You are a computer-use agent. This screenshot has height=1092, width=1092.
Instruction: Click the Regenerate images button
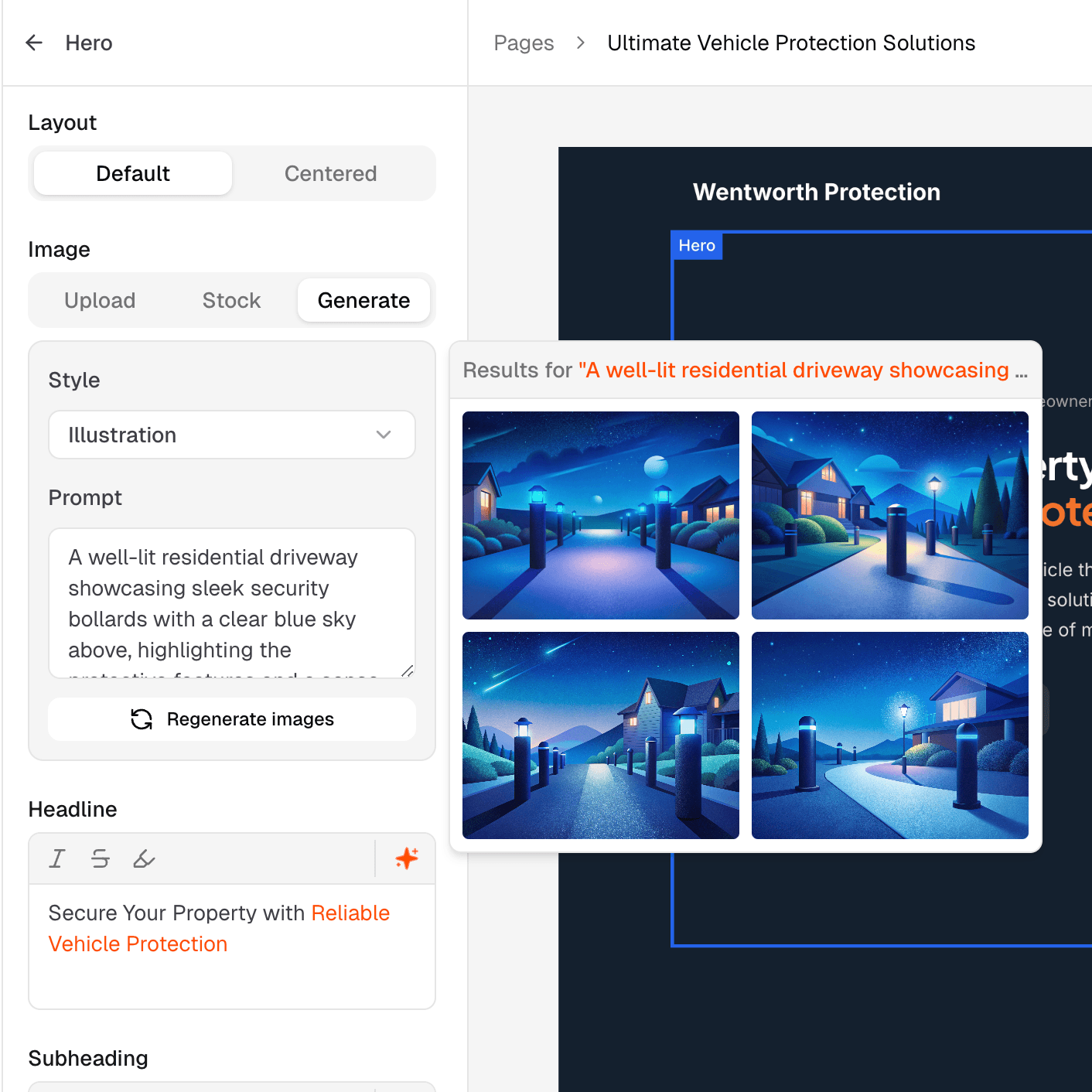click(x=231, y=719)
